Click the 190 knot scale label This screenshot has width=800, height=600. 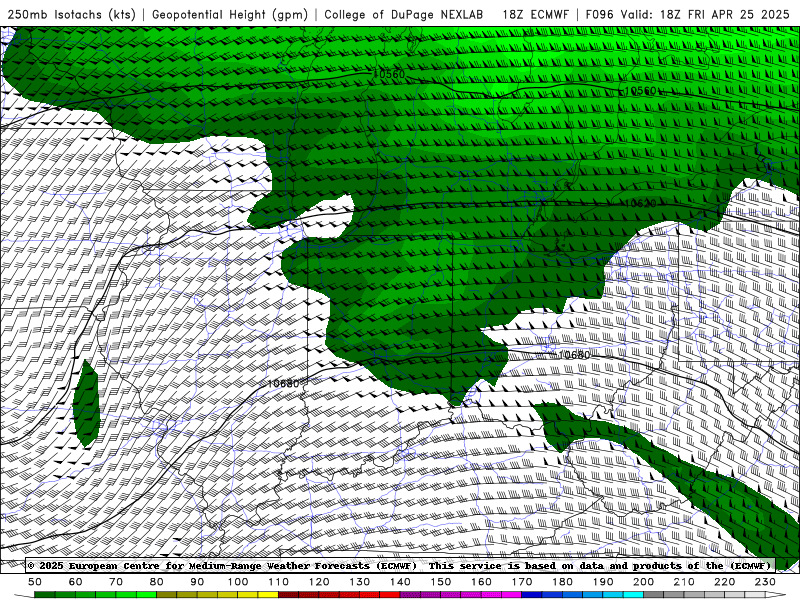[x=603, y=582]
